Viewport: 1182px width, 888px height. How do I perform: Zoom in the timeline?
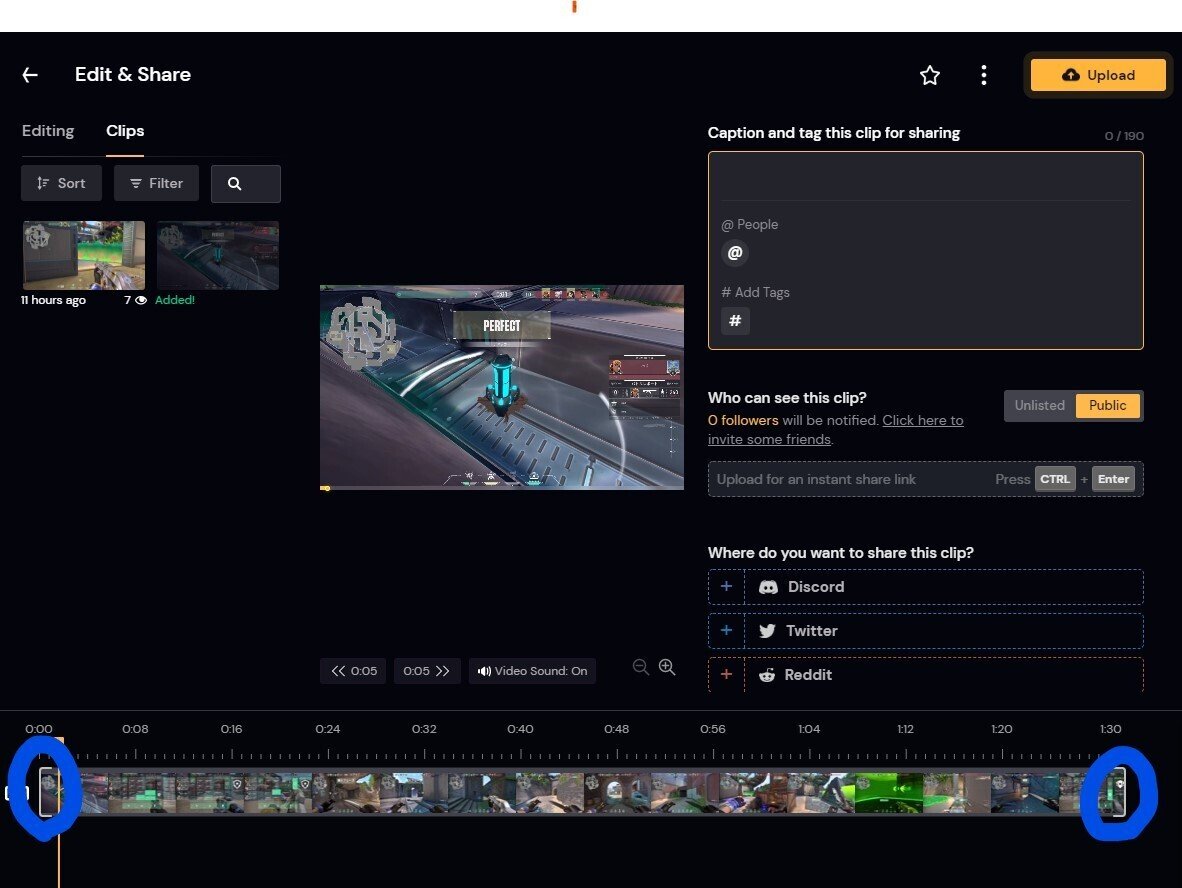click(x=667, y=667)
